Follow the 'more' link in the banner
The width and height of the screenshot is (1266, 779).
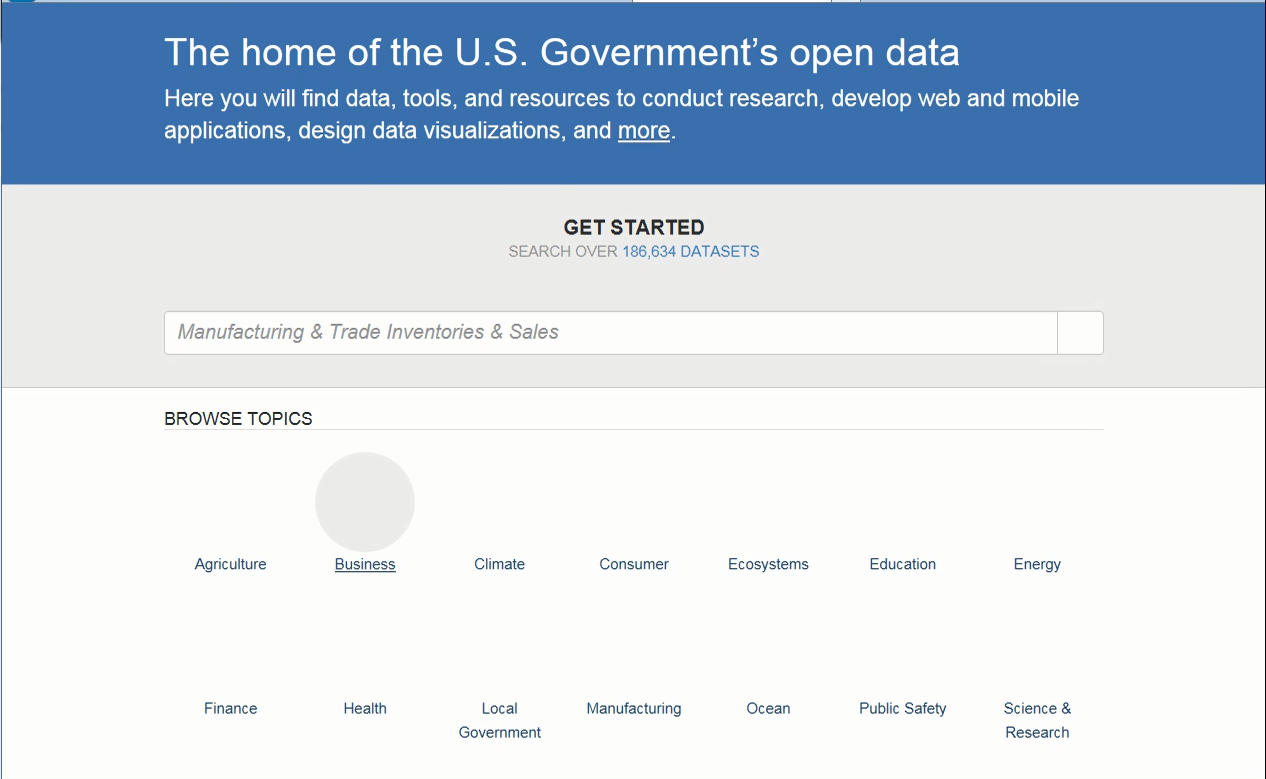(x=643, y=130)
